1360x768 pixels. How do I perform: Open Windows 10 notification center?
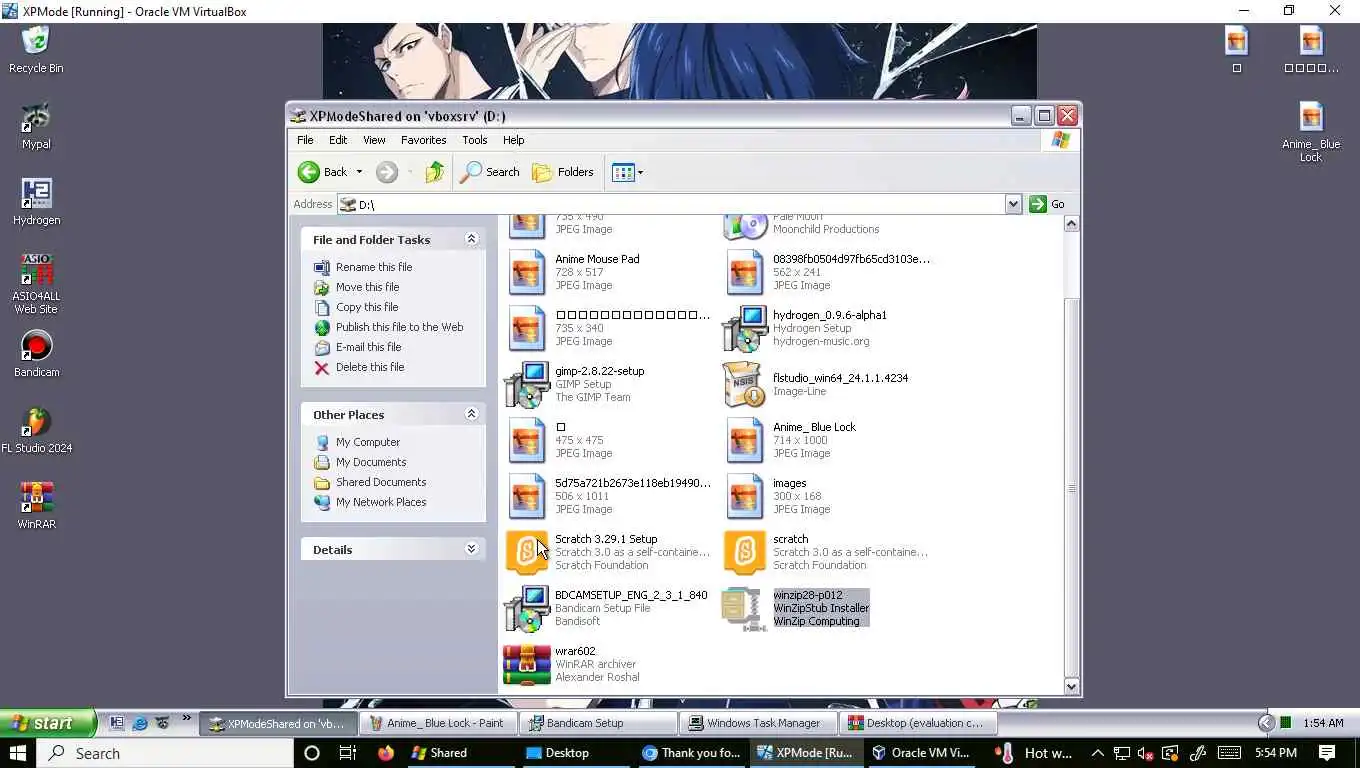[1327, 753]
